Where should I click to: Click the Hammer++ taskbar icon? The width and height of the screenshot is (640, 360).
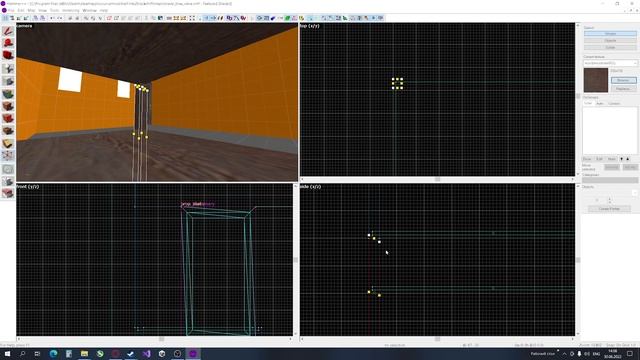193,354
